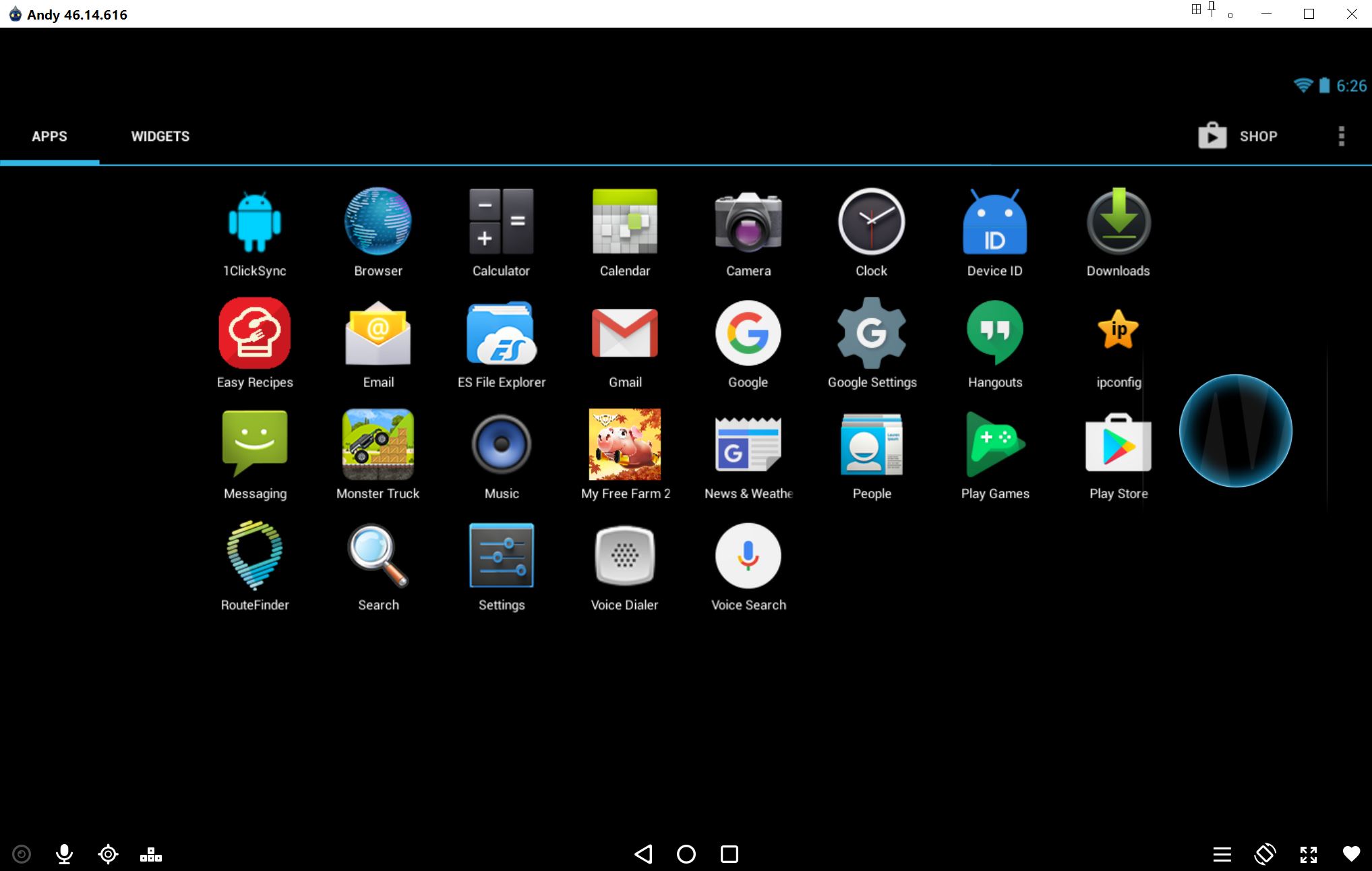Click the Andy camera circle icon

point(22,854)
